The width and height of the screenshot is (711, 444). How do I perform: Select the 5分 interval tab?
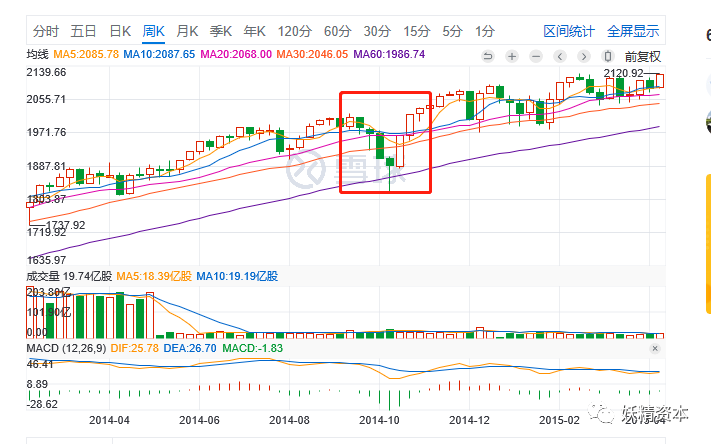(452, 31)
